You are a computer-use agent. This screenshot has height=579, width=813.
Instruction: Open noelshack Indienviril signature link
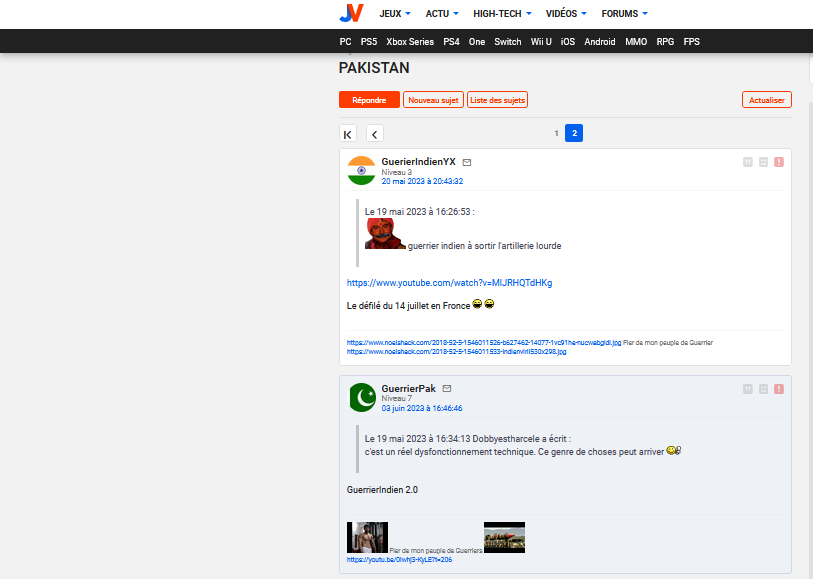click(x=456, y=351)
